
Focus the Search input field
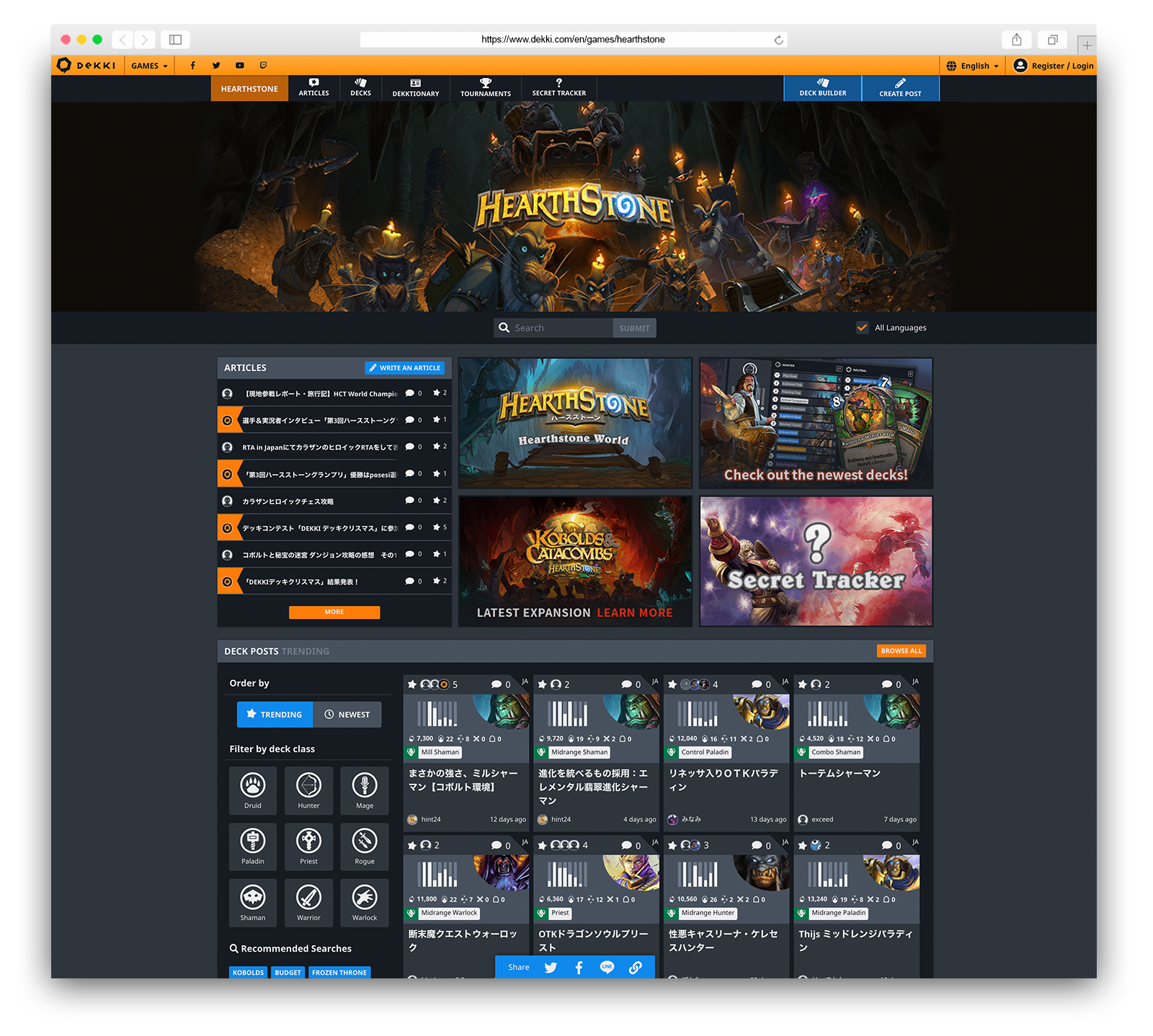point(553,329)
